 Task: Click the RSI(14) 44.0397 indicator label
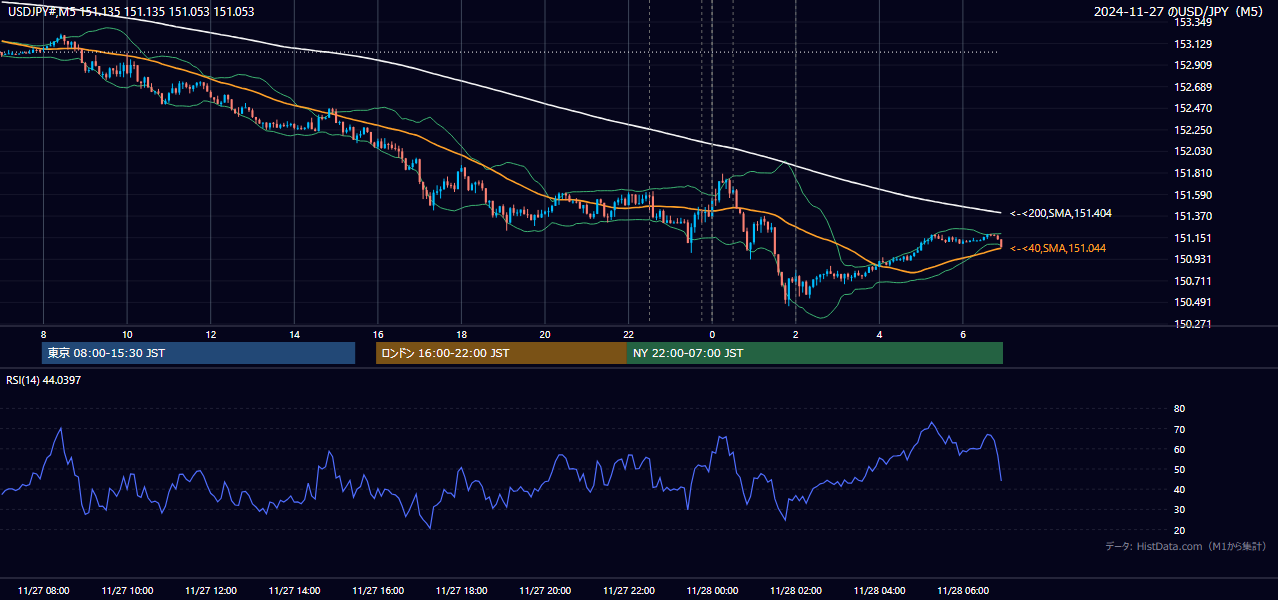(43, 380)
